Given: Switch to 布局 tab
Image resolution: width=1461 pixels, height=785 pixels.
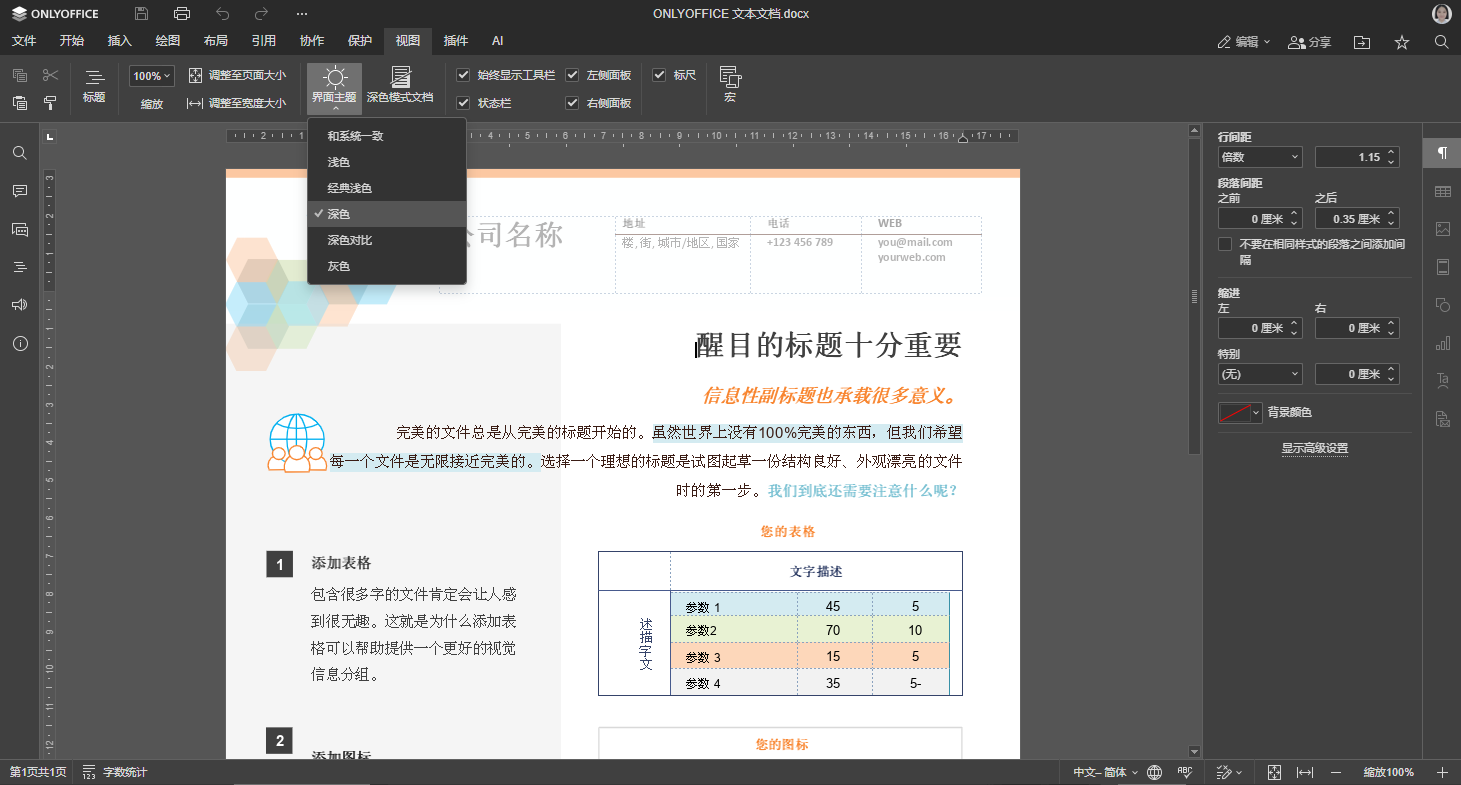Looking at the screenshot, I should point(215,41).
